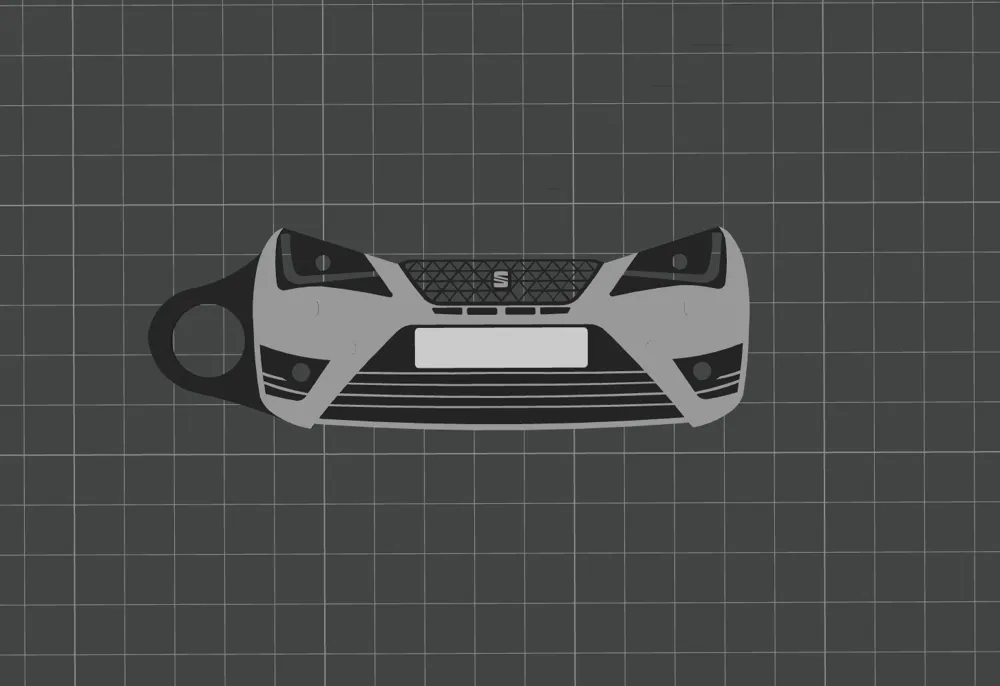Select the dark trim under the plate
Image resolution: width=1000 pixels, height=686 pixels.
(501, 370)
